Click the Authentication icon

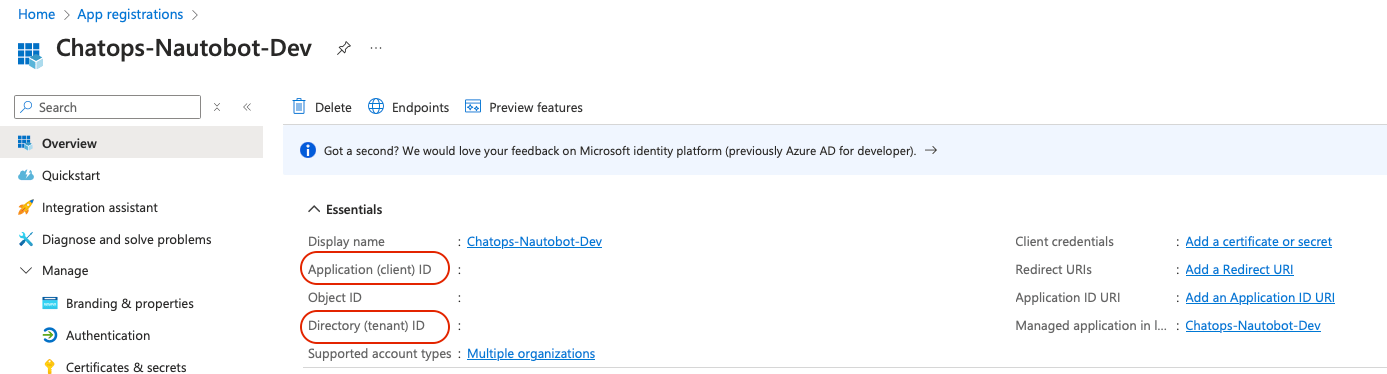tap(50, 335)
